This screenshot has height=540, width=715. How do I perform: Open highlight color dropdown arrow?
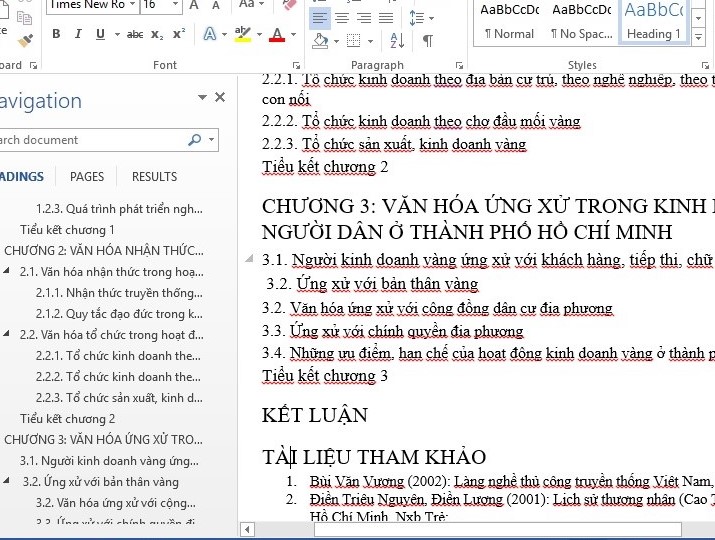259,34
